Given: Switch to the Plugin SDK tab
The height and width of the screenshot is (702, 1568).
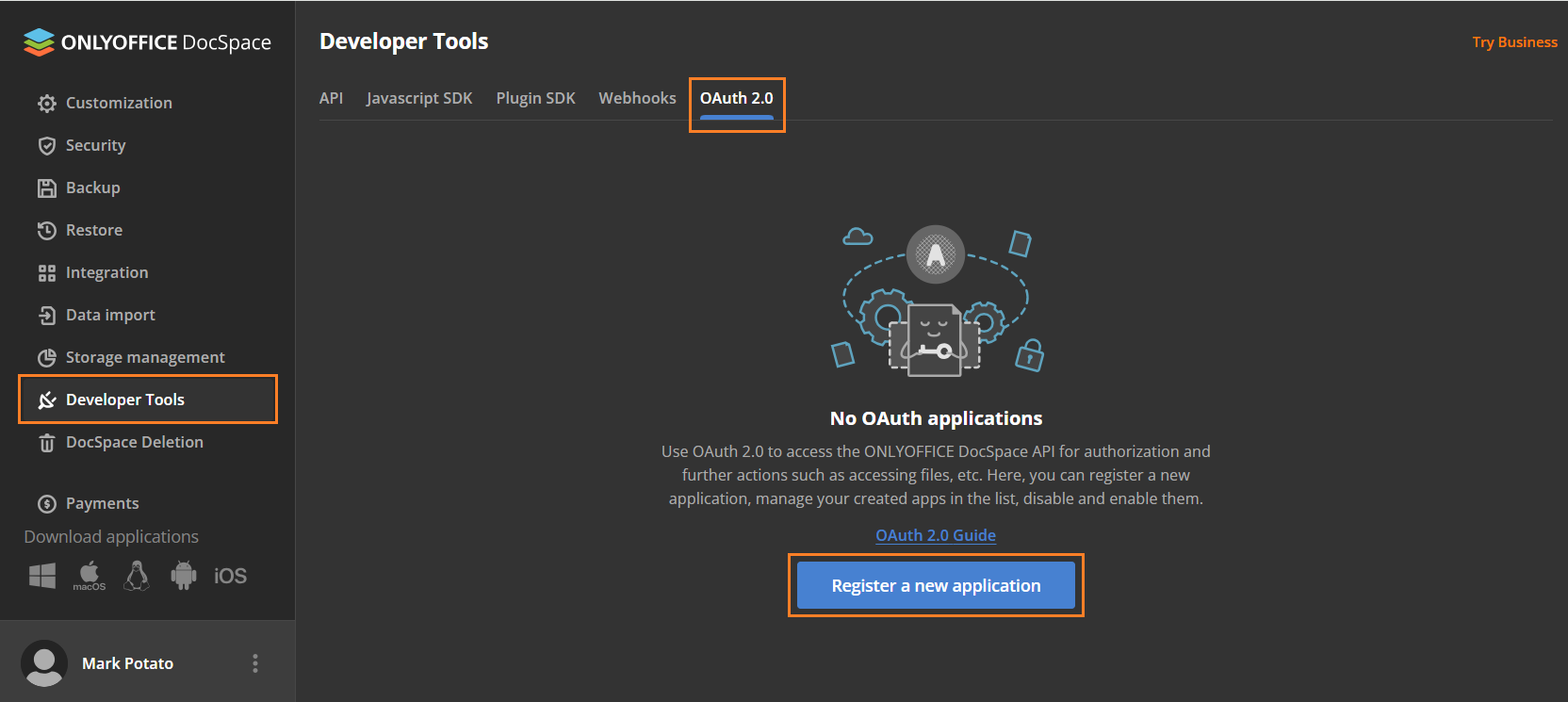Looking at the screenshot, I should tap(535, 98).
